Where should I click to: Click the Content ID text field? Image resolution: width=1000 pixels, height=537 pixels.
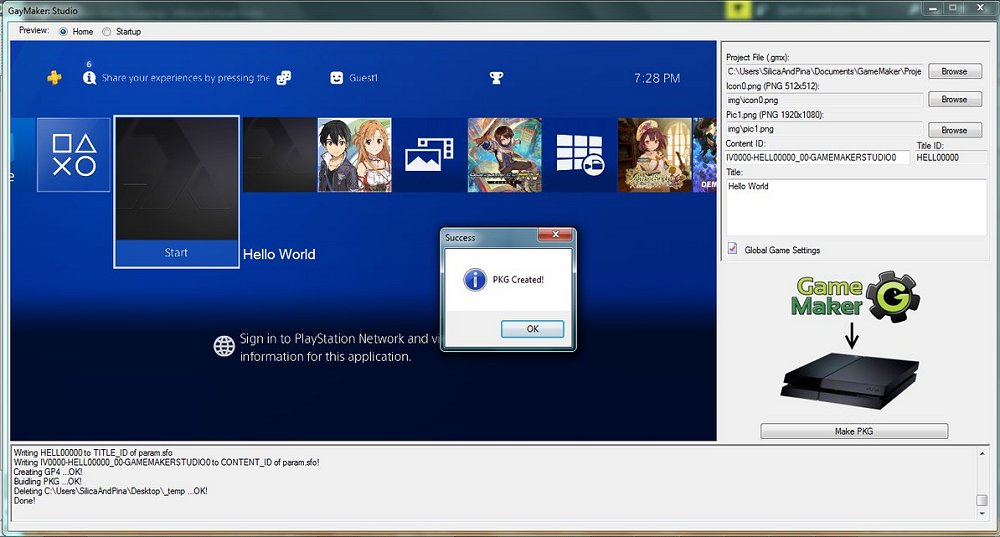coord(816,158)
